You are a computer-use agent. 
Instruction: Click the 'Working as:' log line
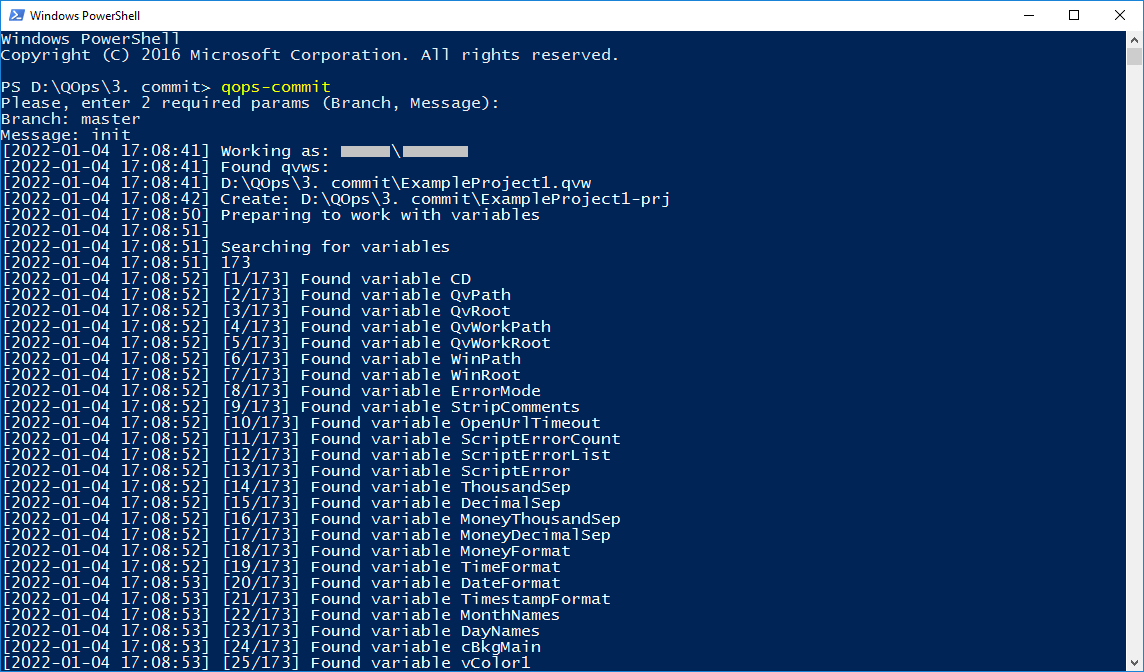click(235, 151)
